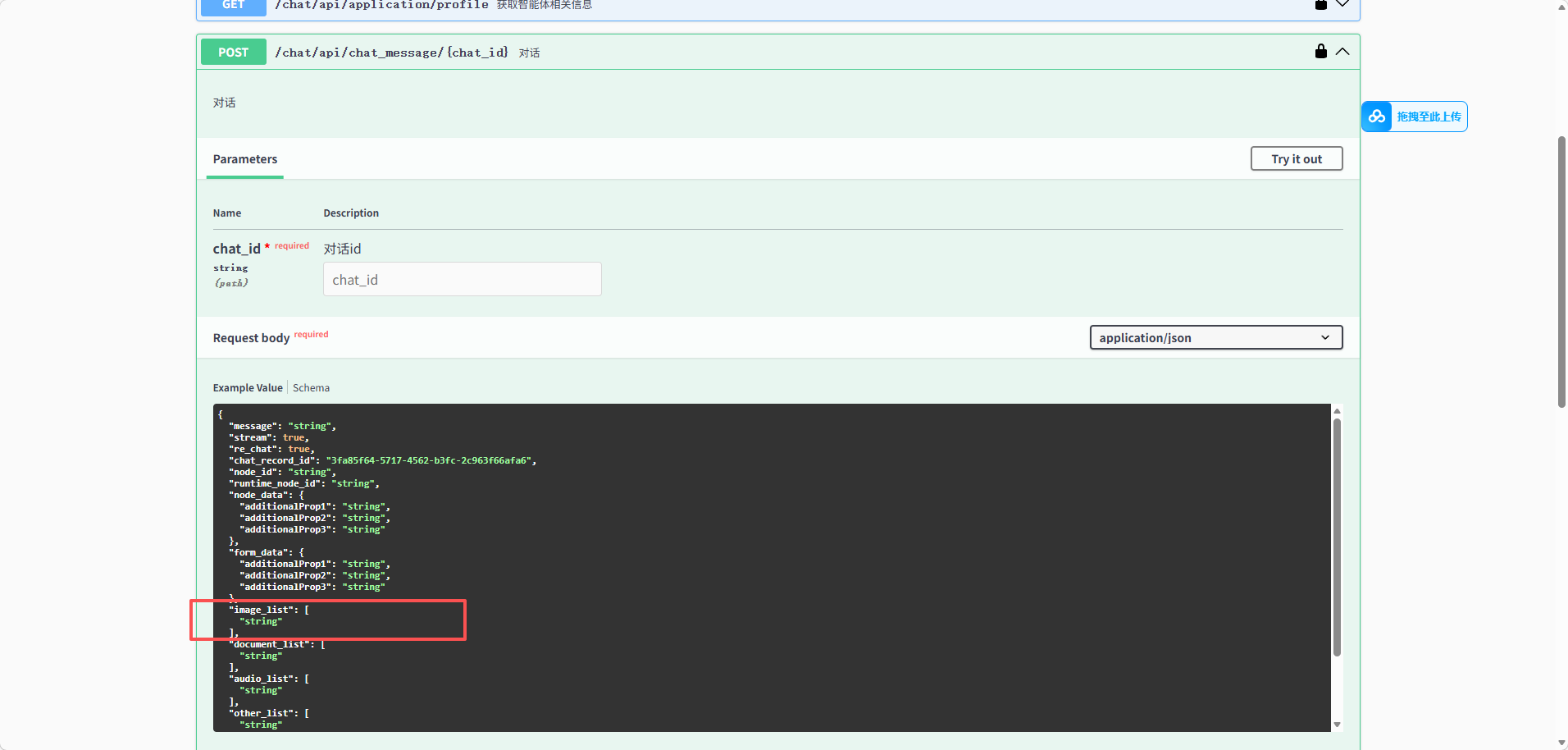Click the blue GET method badge
This screenshot has height=750, width=1568.
pos(233,6)
